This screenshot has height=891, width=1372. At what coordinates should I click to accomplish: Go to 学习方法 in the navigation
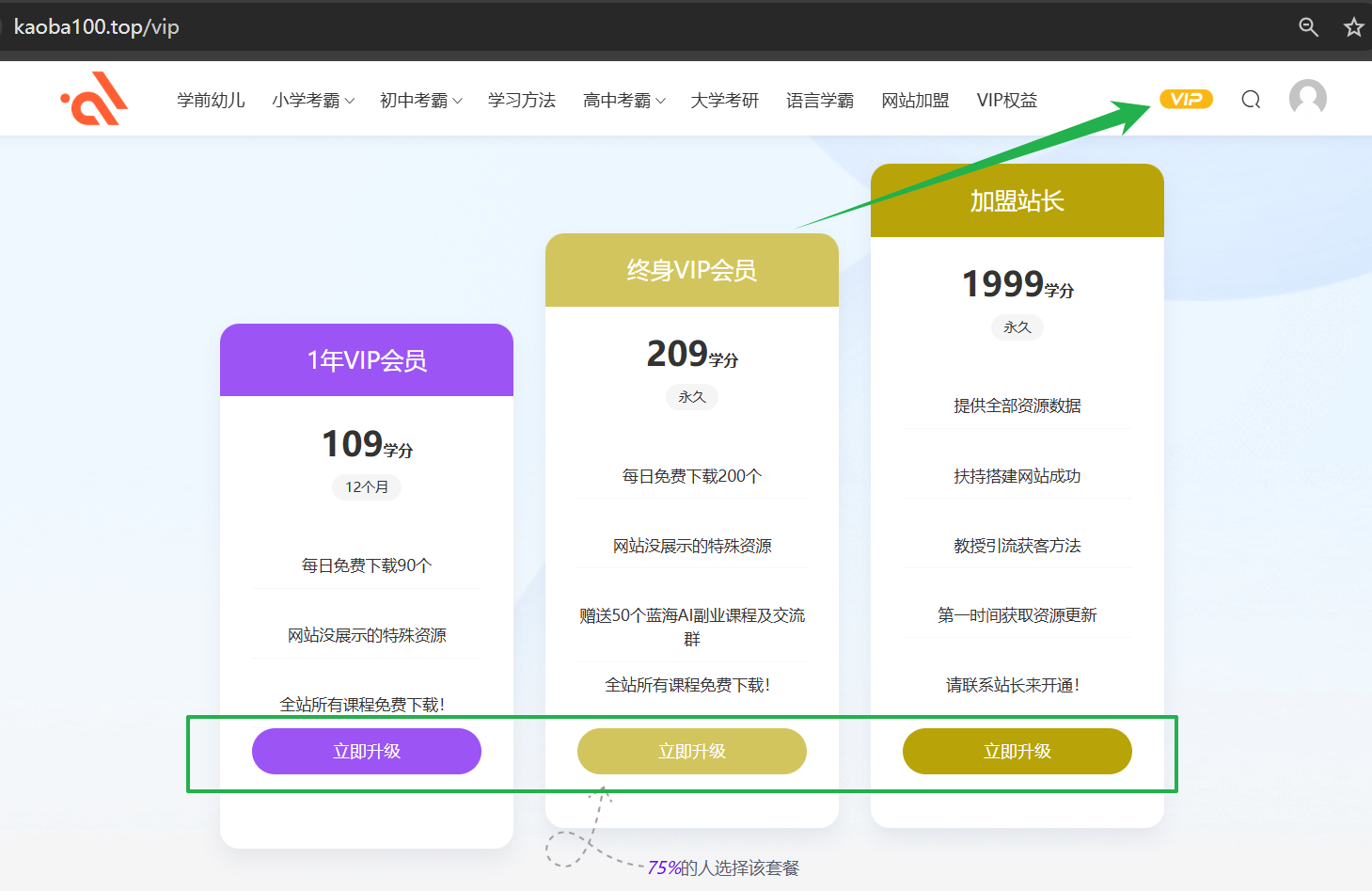pyautogui.click(x=521, y=101)
